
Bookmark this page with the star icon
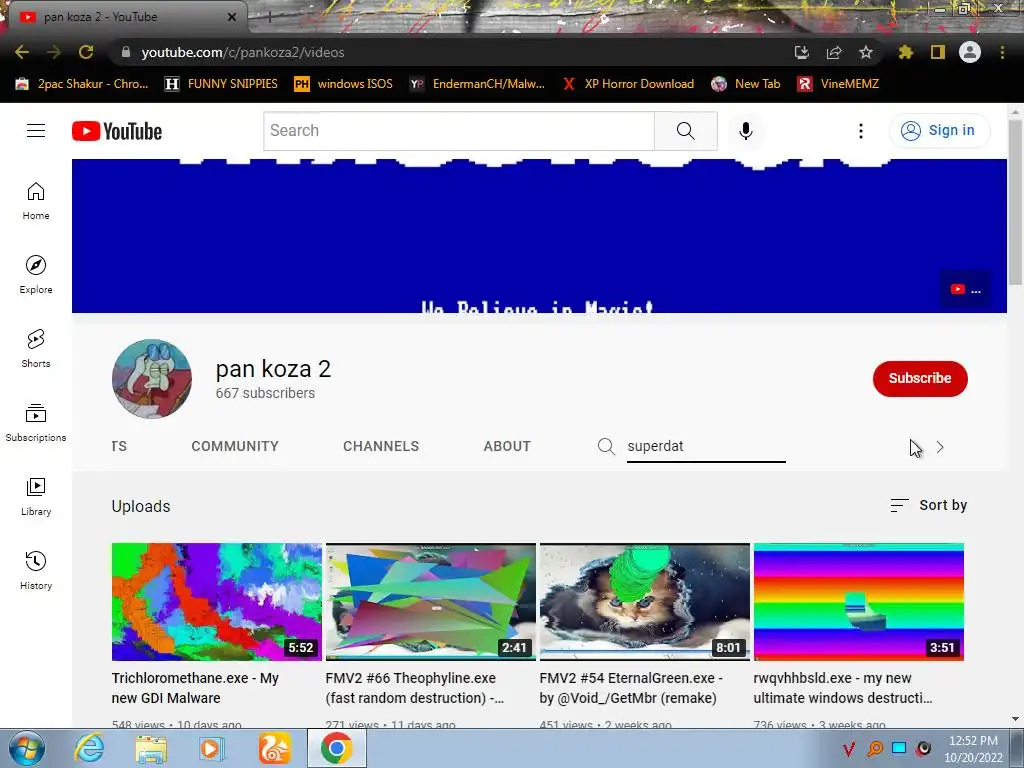[866, 52]
